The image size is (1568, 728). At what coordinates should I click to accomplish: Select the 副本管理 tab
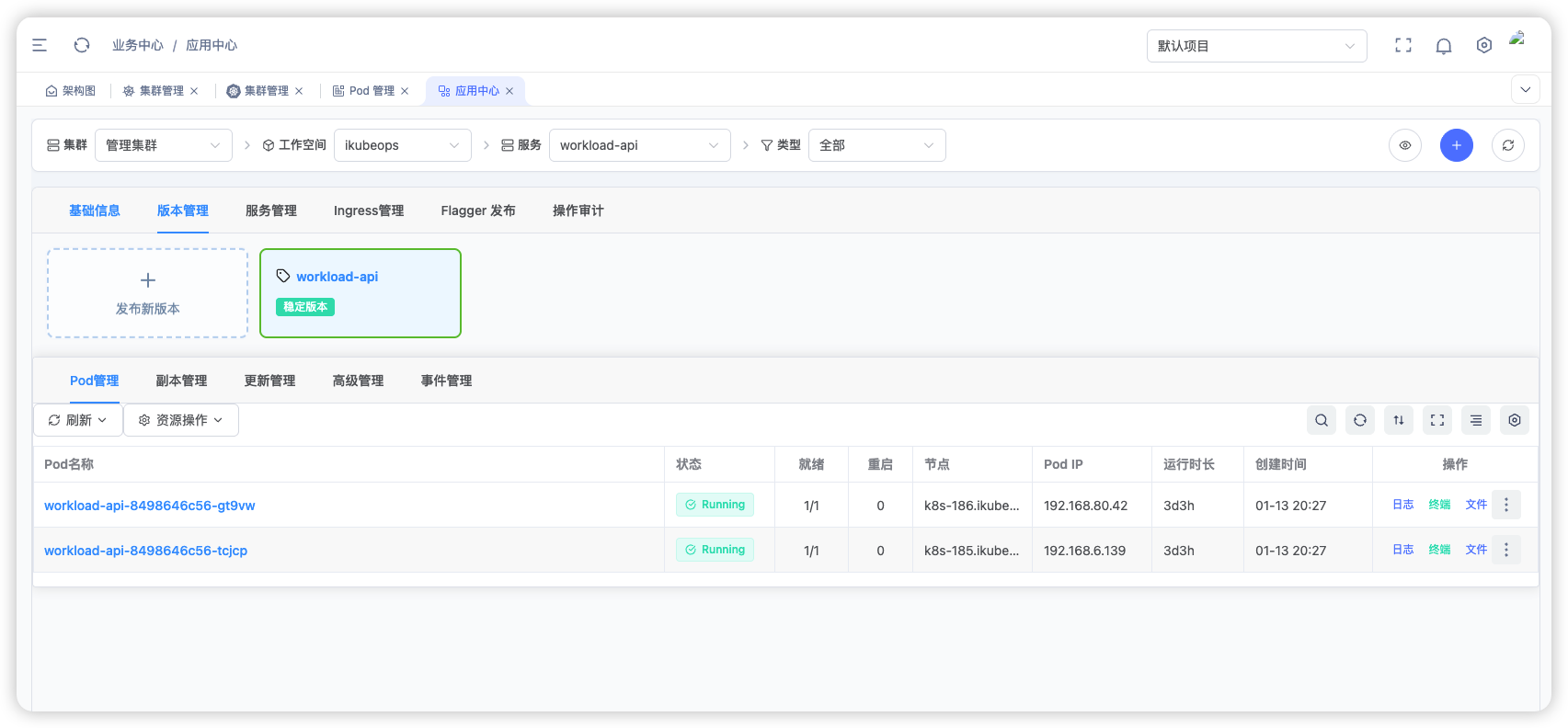[181, 381]
